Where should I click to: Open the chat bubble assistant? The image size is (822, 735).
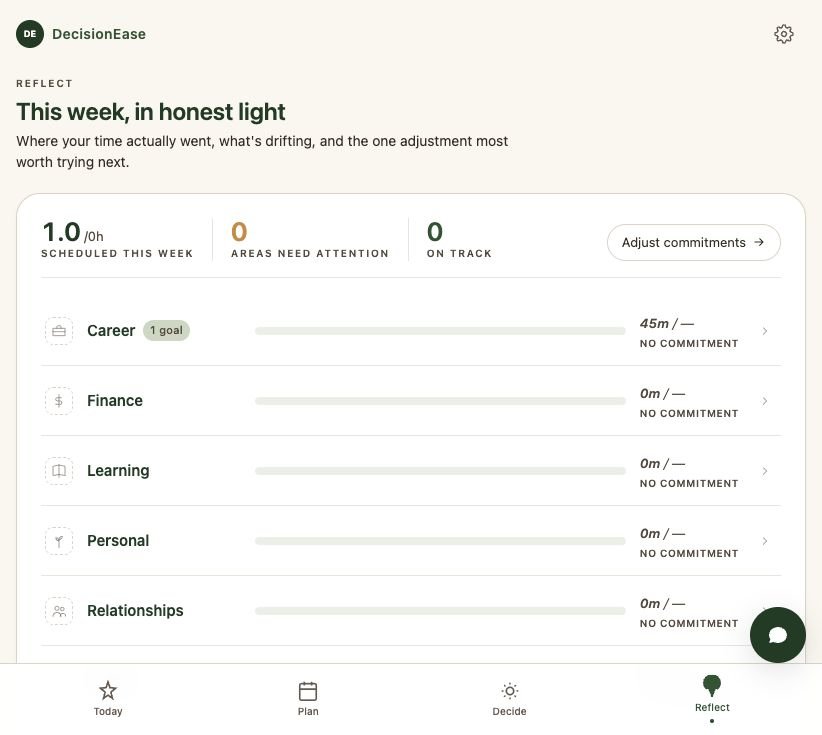[777, 635]
